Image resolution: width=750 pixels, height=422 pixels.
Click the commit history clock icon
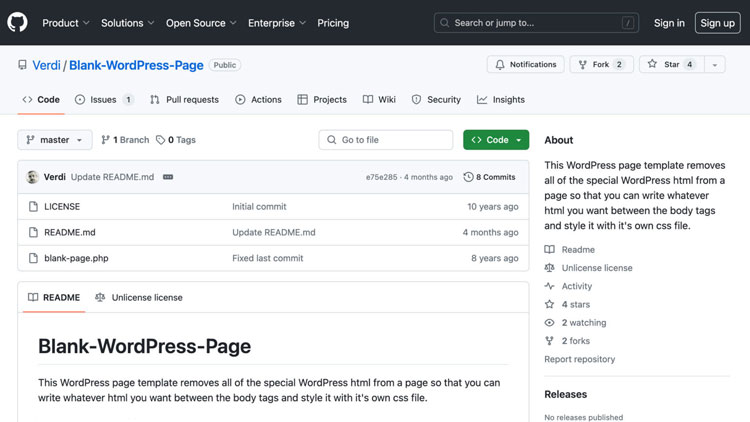pyautogui.click(x=468, y=177)
